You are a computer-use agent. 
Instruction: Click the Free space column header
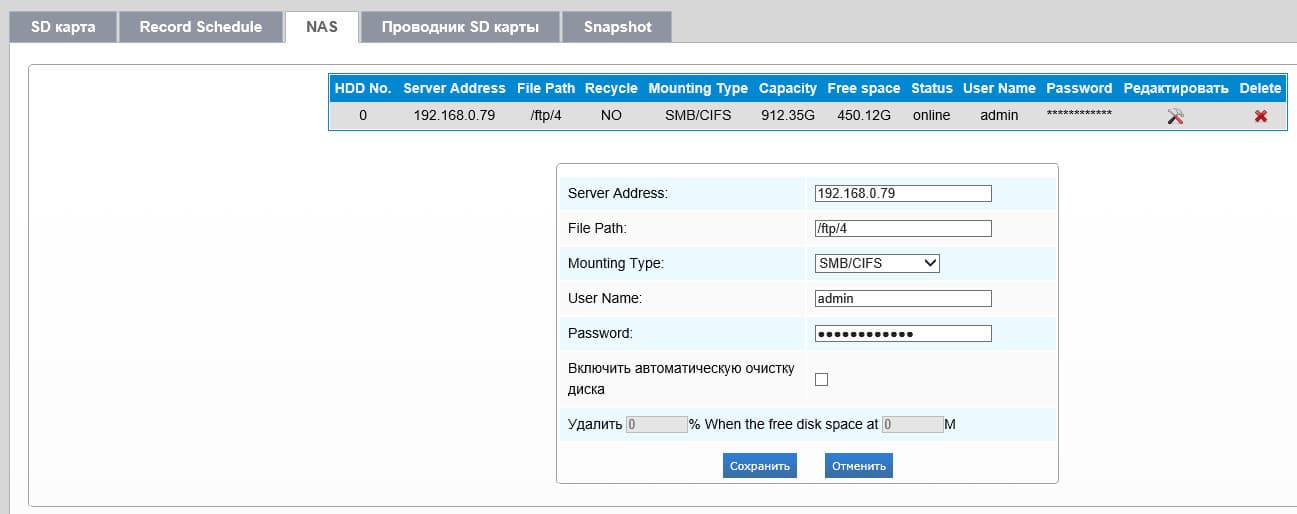click(x=863, y=88)
